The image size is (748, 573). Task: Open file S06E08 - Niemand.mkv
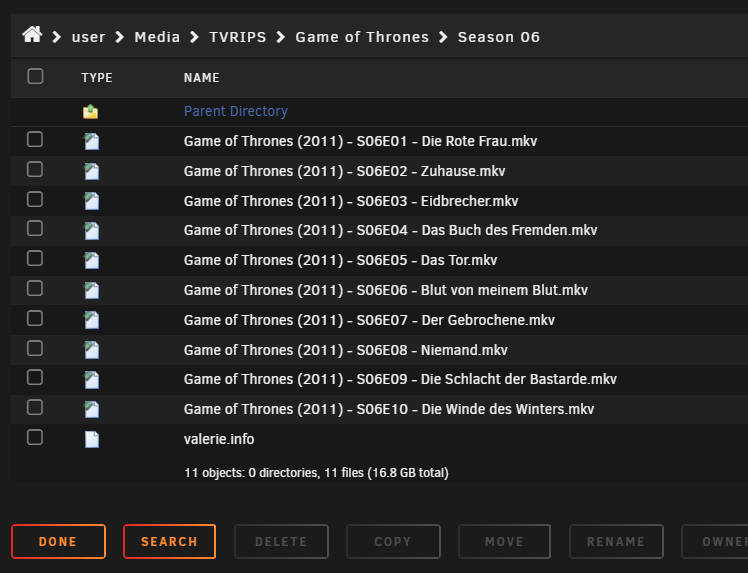(x=345, y=350)
